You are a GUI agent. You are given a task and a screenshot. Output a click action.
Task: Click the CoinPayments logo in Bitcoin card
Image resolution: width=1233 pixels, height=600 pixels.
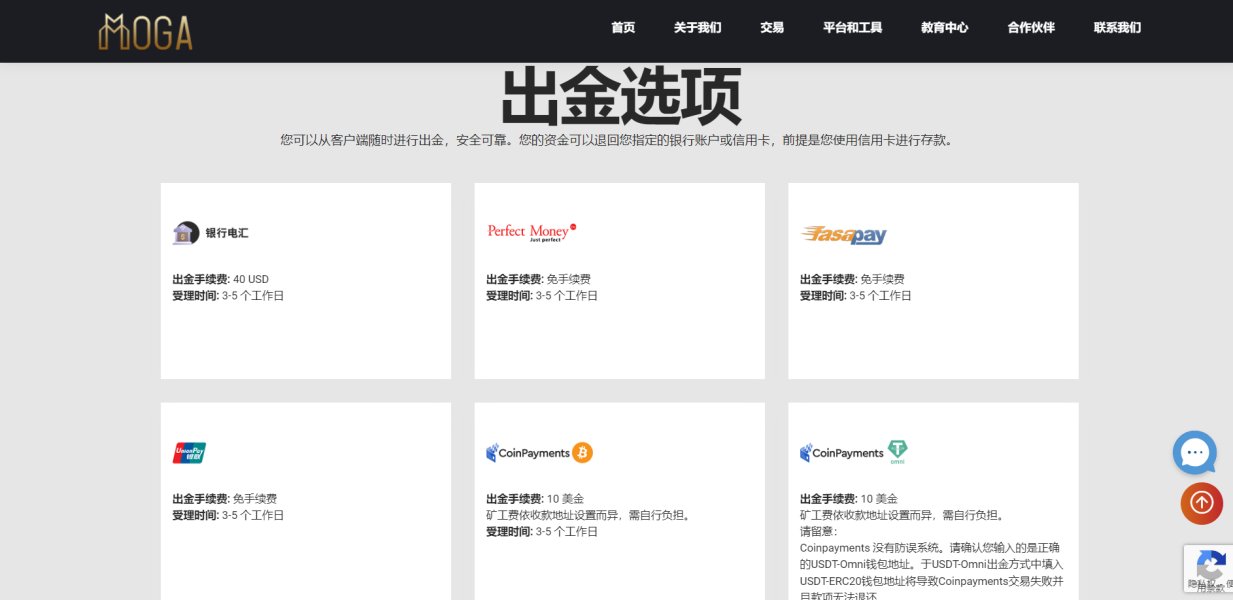528,453
